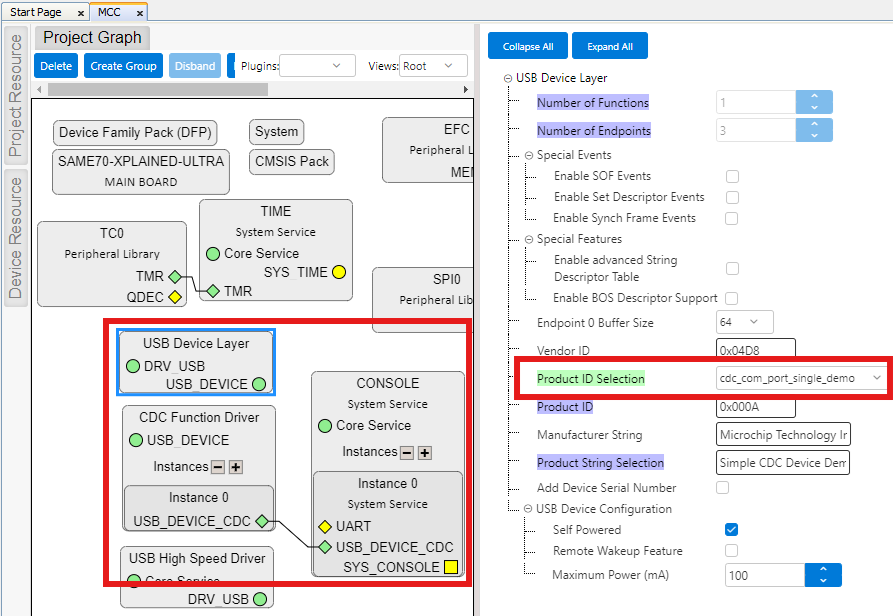Open Endpoint 0 Buffer Size dropdown

745,322
